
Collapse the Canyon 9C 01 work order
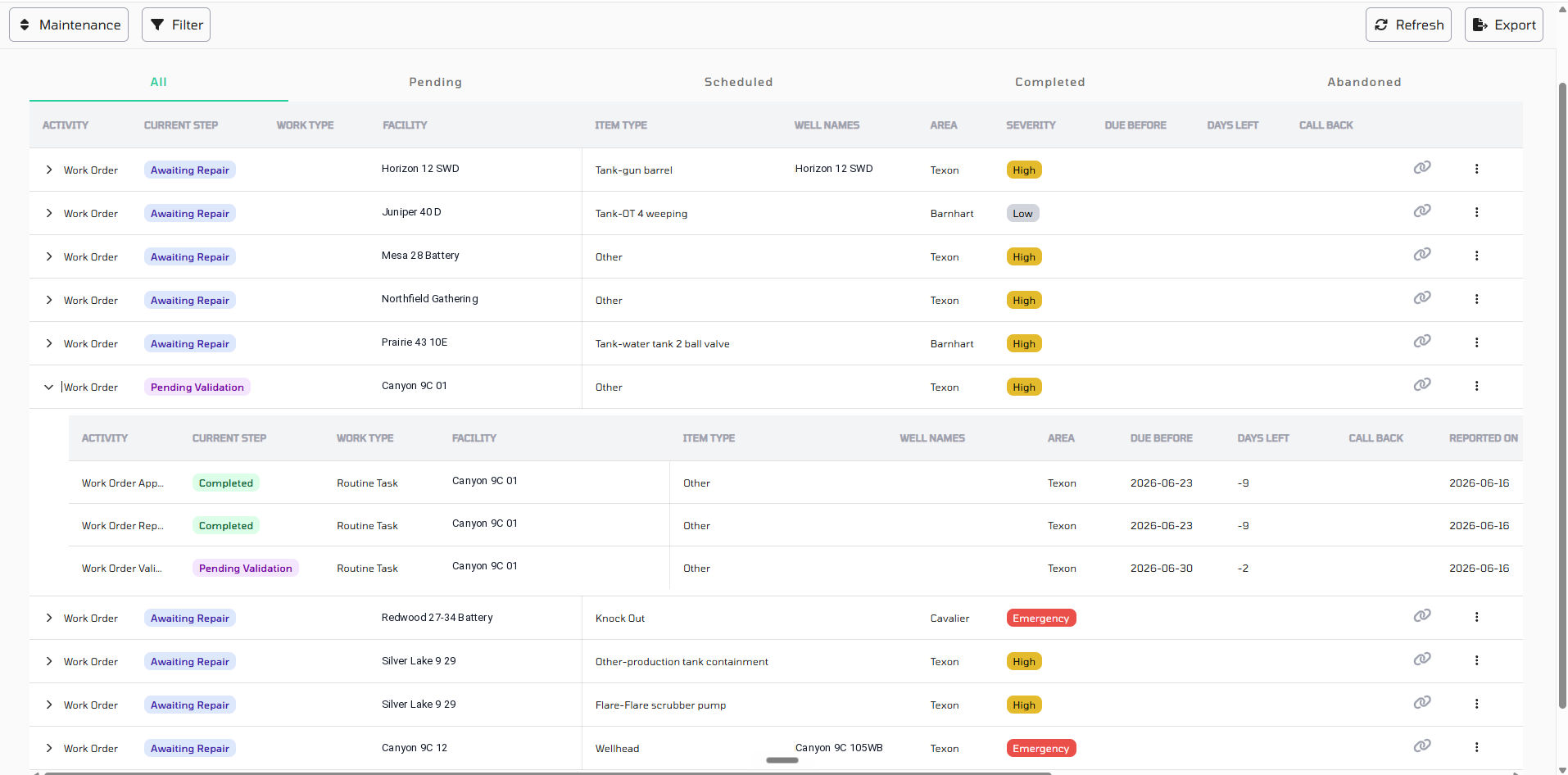[49, 387]
